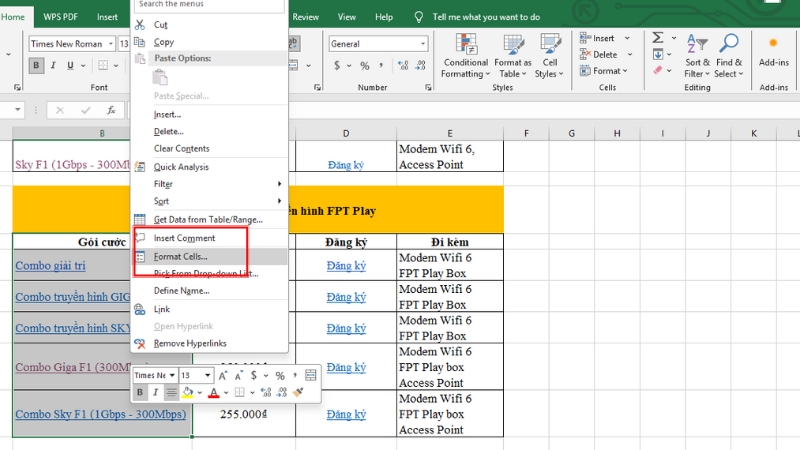Viewport: 800px width, 450px height.
Task: Click yellow fill color in mini toolbar
Action: (187, 392)
